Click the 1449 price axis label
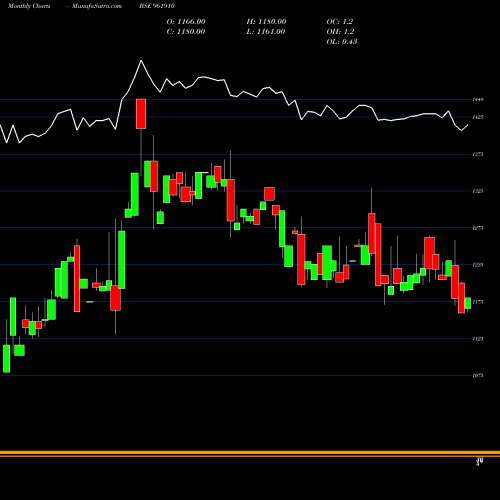 (x=478, y=99)
